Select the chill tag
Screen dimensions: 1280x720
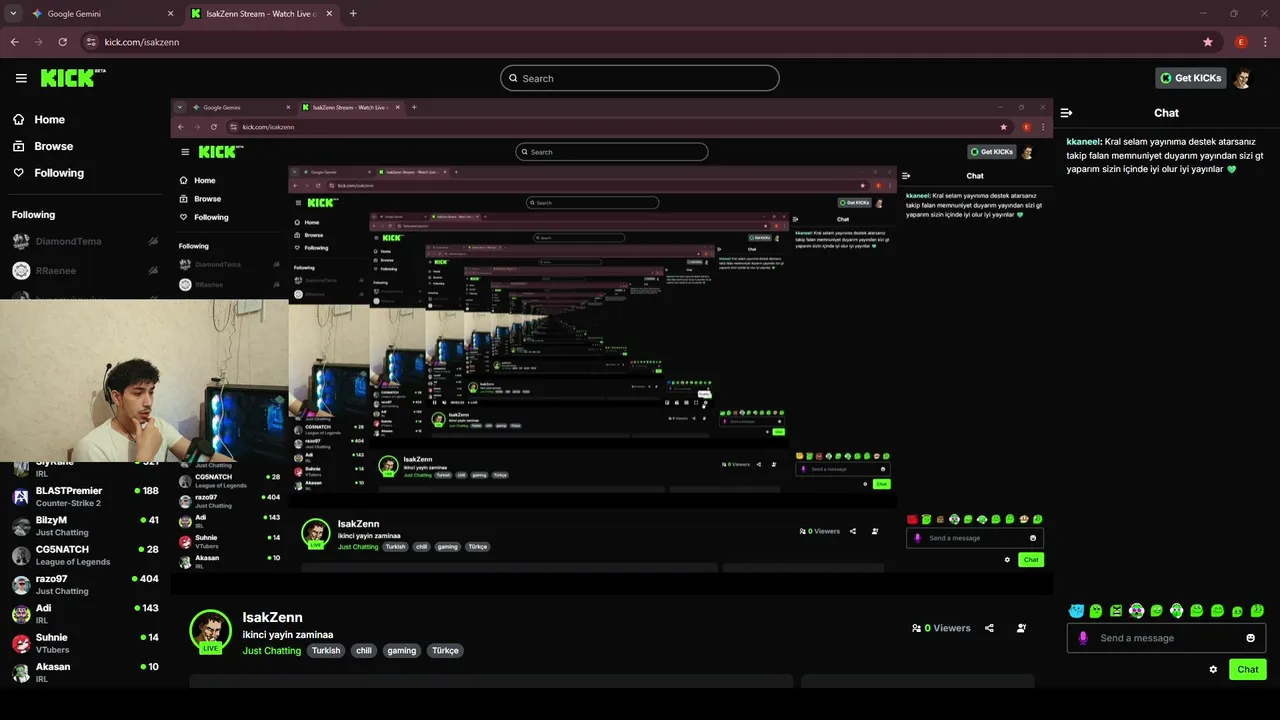click(x=364, y=650)
